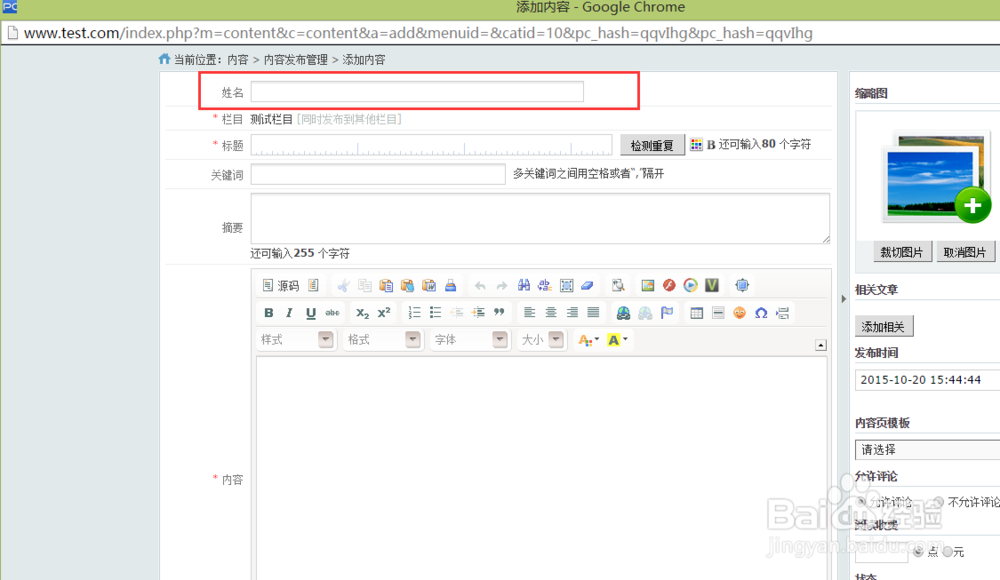Viewport: 1000px width, 580px height.
Task: Click the Page Break icon
Action: click(x=783, y=313)
